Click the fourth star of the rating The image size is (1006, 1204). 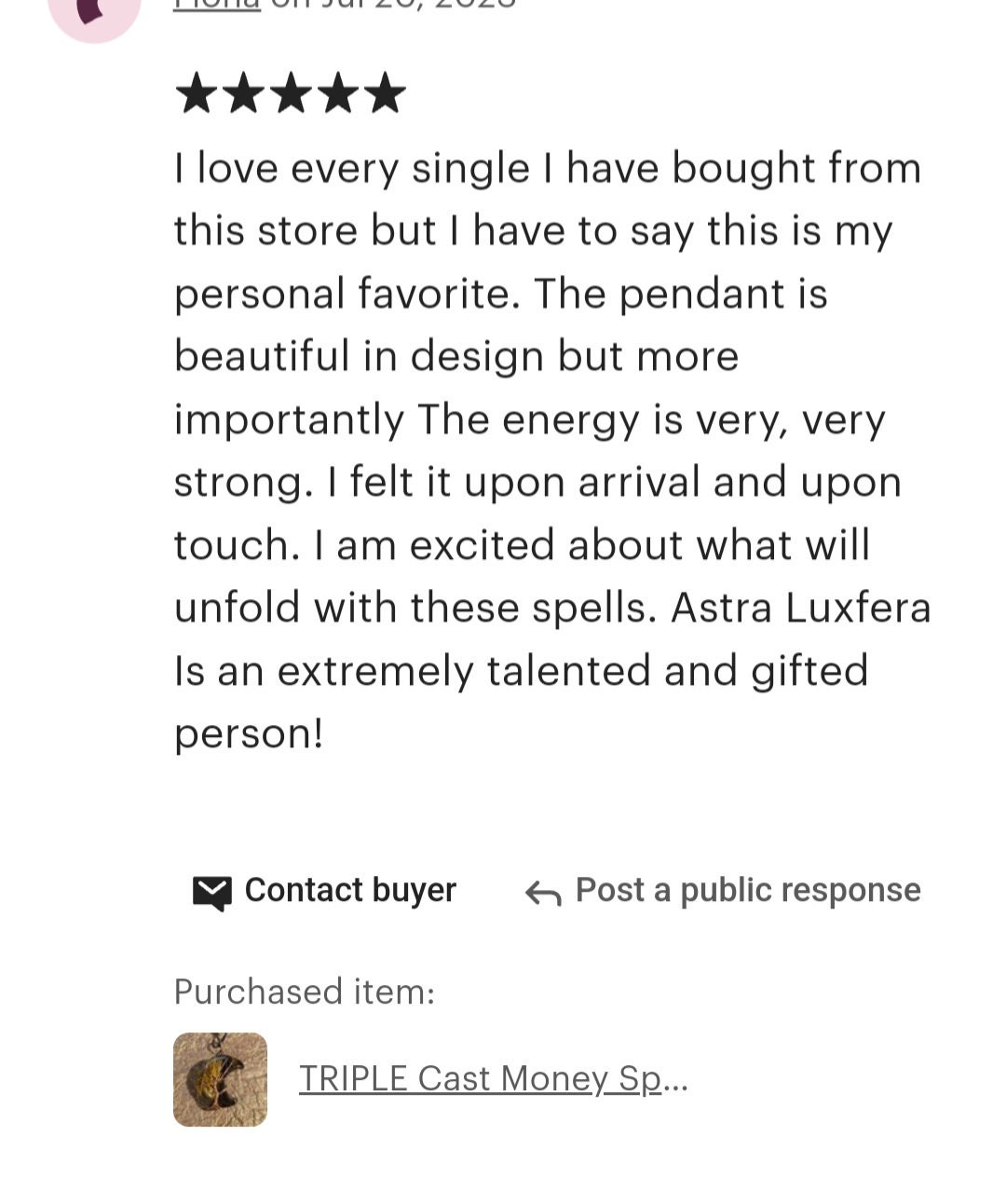click(x=337, y=93)
